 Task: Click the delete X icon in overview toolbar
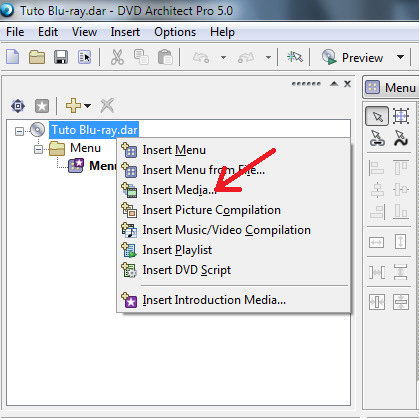(107, 106)
